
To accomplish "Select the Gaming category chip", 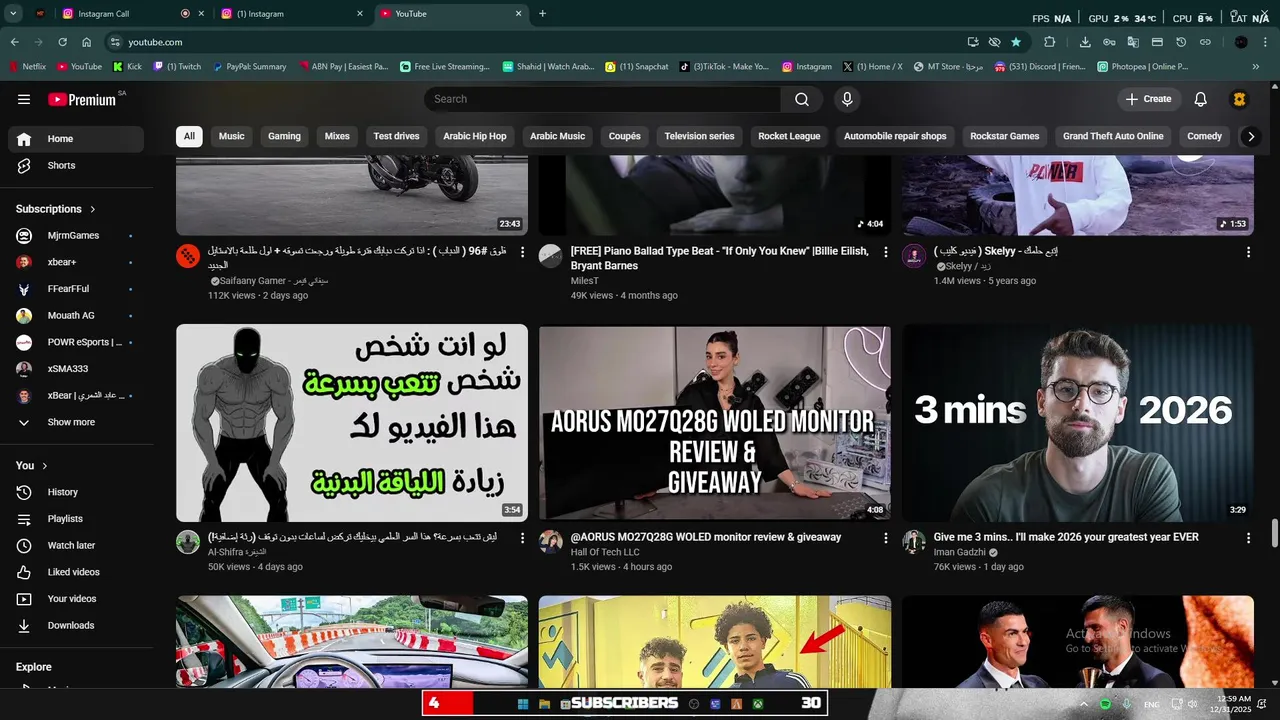I will (x=284, y=136).
